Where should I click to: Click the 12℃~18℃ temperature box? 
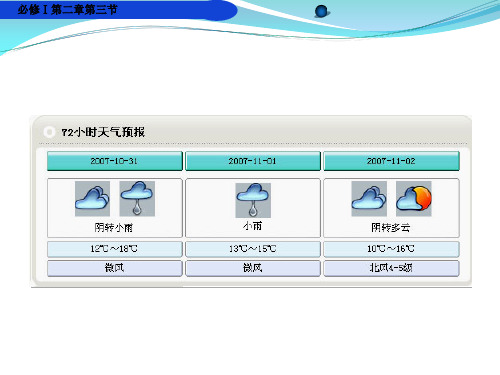tap(115, 249)
